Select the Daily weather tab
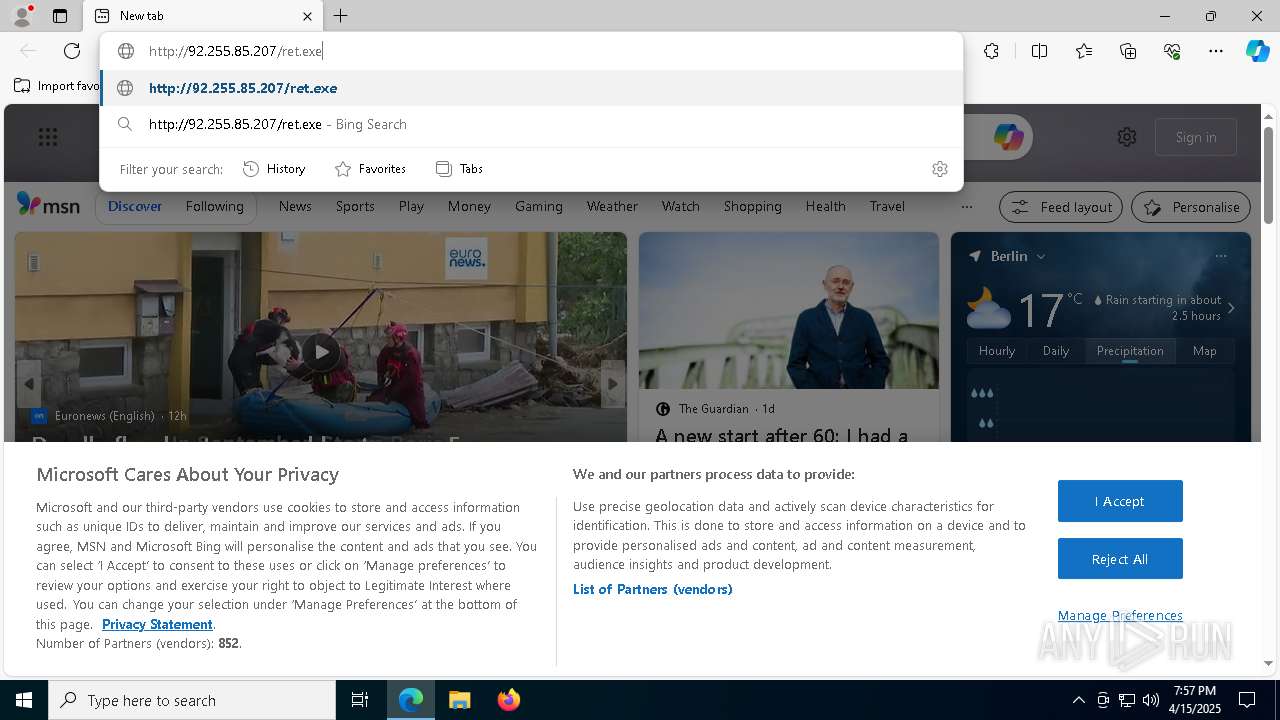 [1056, 351]
